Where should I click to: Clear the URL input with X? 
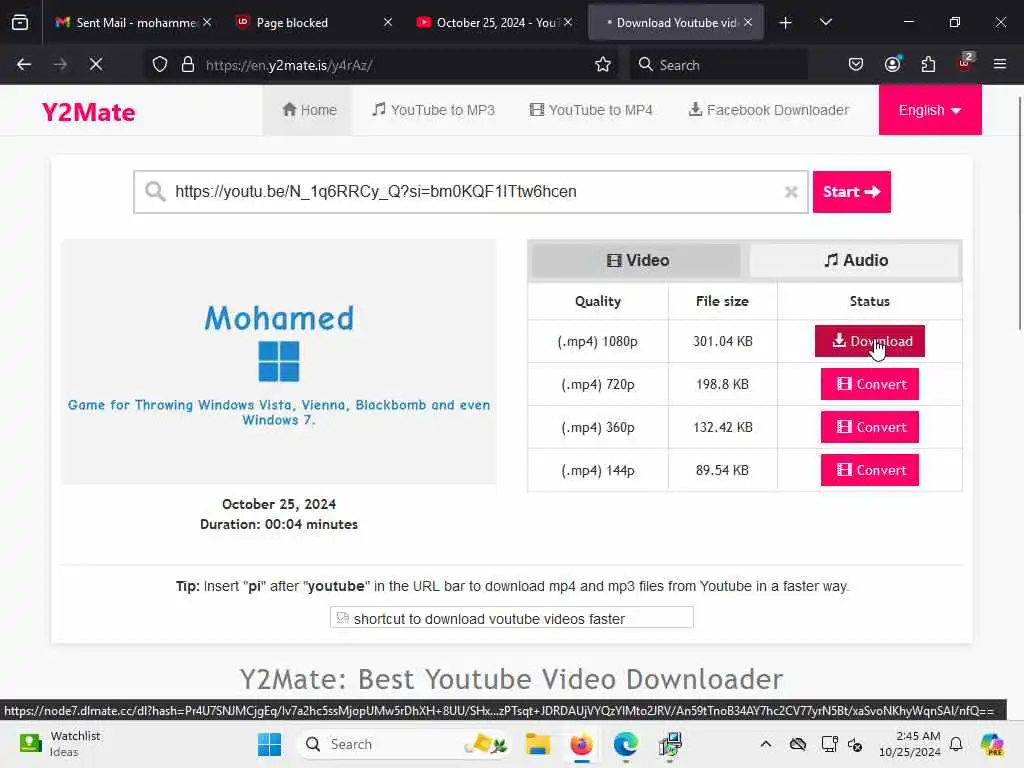(791, 192)
